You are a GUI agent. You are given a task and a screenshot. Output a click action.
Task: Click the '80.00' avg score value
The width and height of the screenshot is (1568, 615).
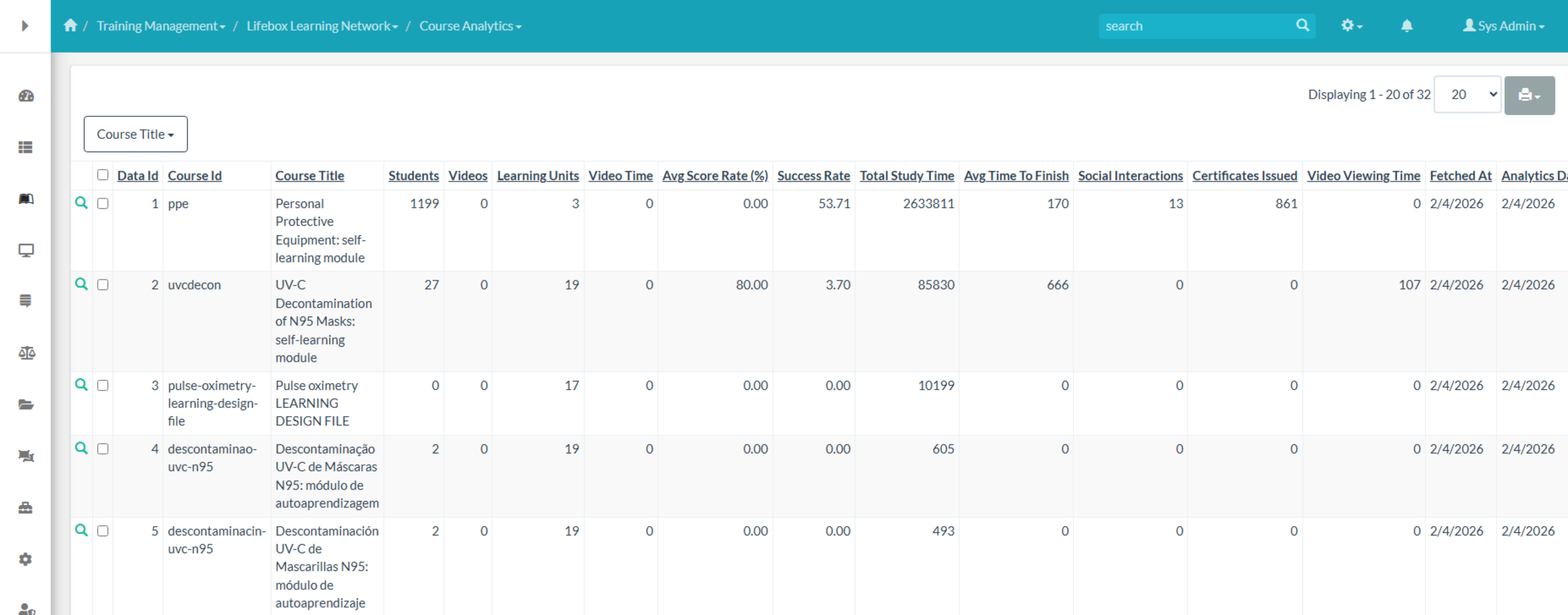(x=752, y=285)
